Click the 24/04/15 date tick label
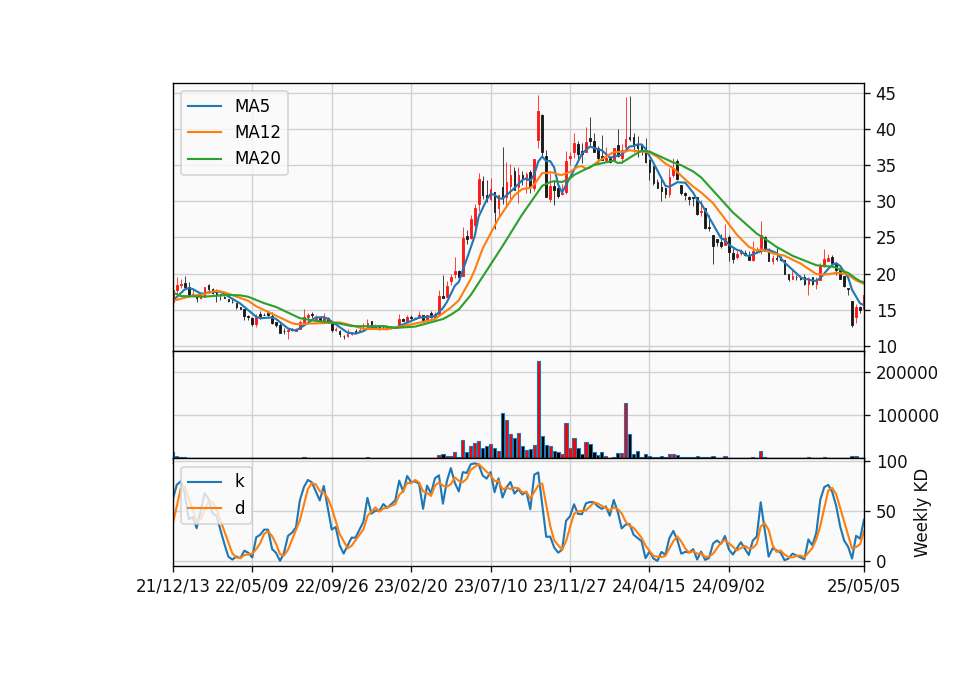The width and height of the screenshot is (960, 690). coord(648,586)
